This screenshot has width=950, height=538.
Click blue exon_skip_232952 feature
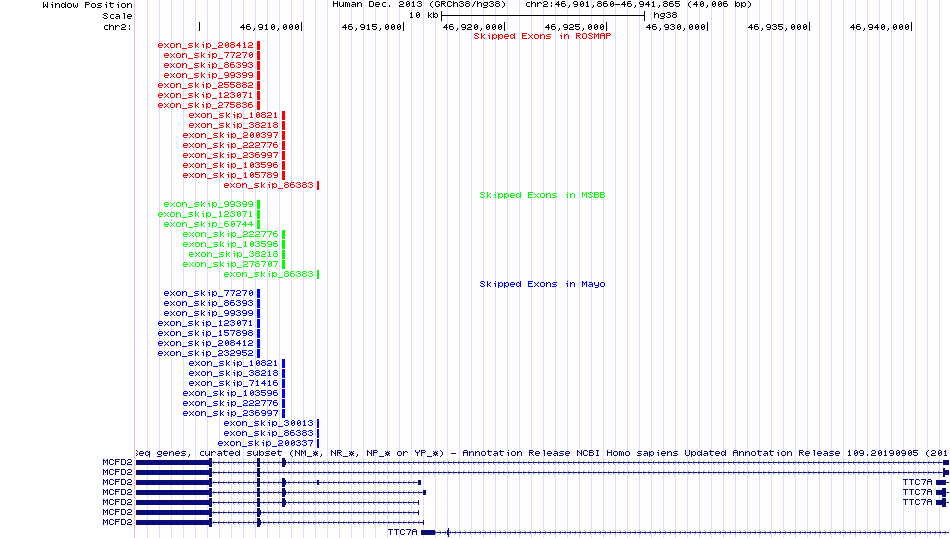coord(205,354)
